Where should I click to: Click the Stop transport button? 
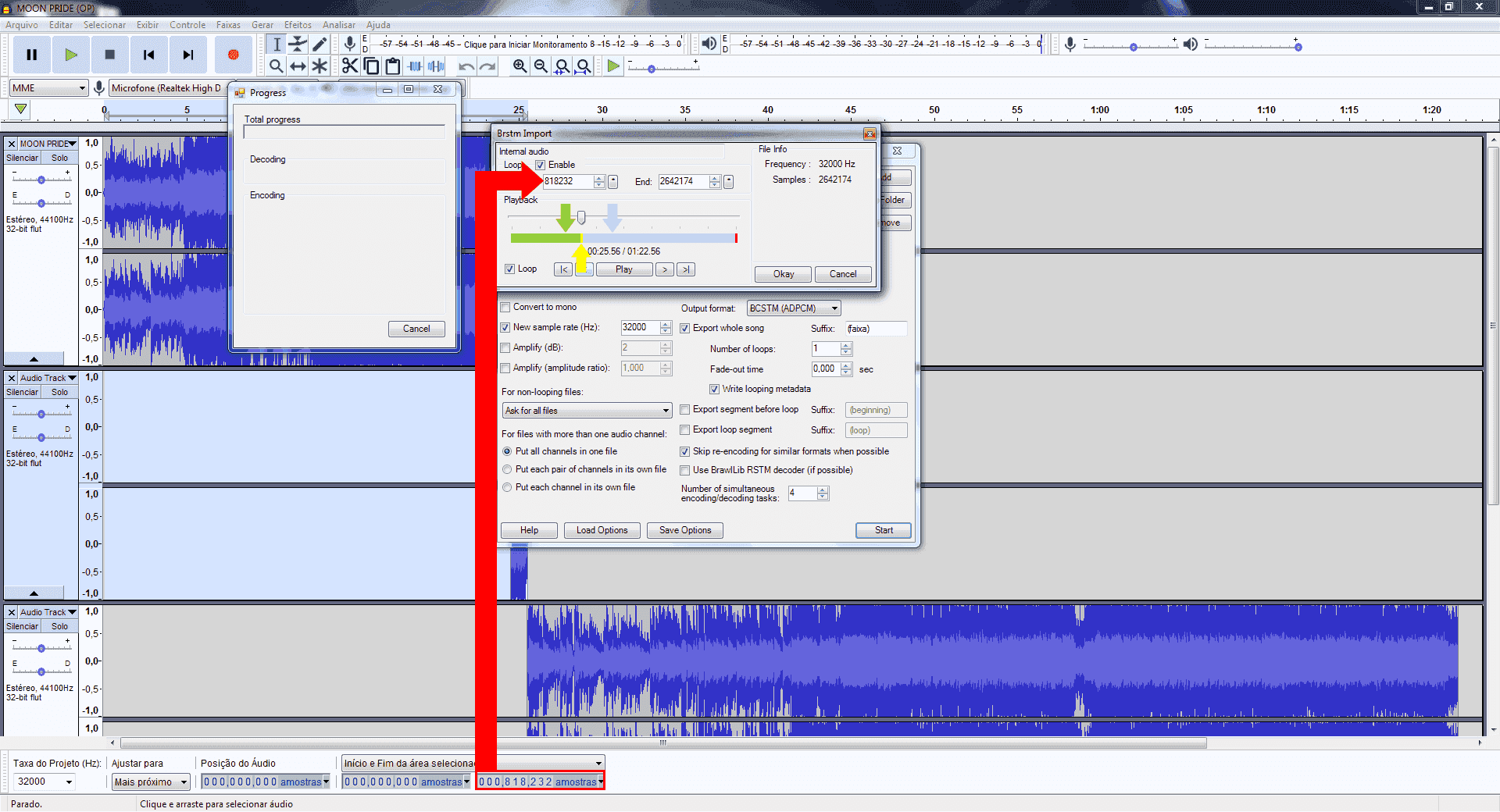tap(110, 55)
